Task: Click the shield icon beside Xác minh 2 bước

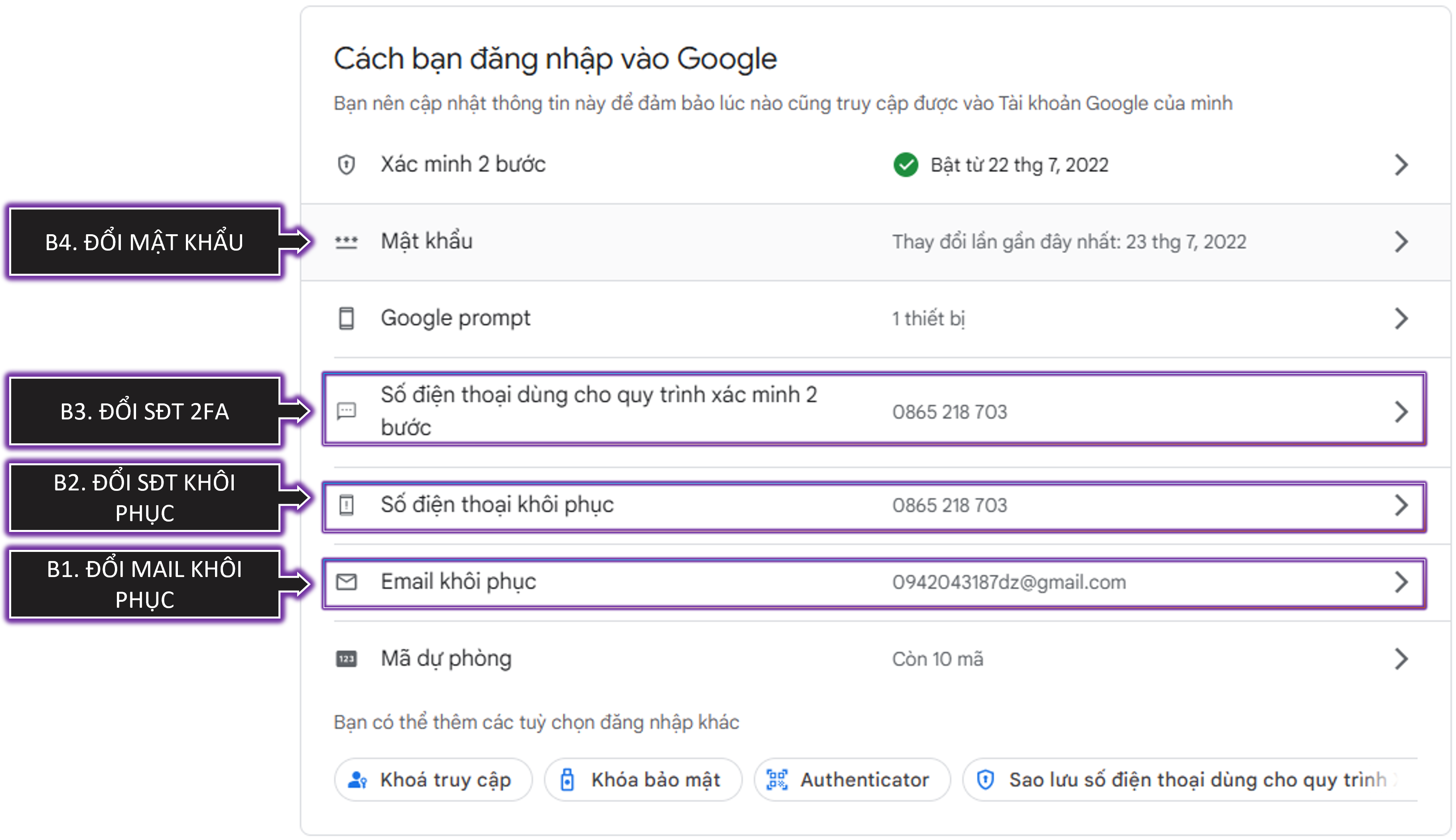Action: [346, 165]
